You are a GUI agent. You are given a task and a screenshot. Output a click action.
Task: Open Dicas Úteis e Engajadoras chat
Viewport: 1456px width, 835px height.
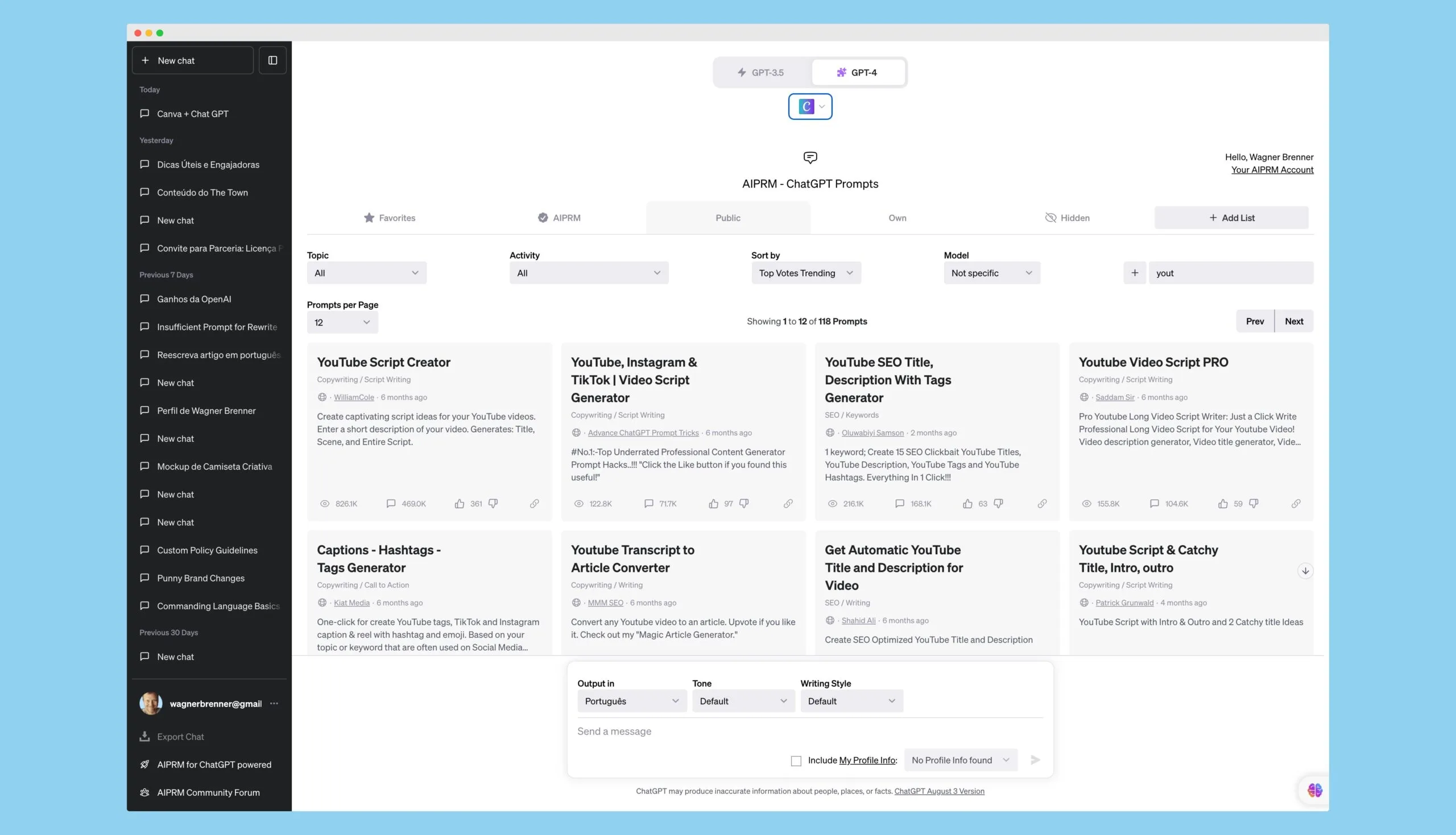click(209, 165)
